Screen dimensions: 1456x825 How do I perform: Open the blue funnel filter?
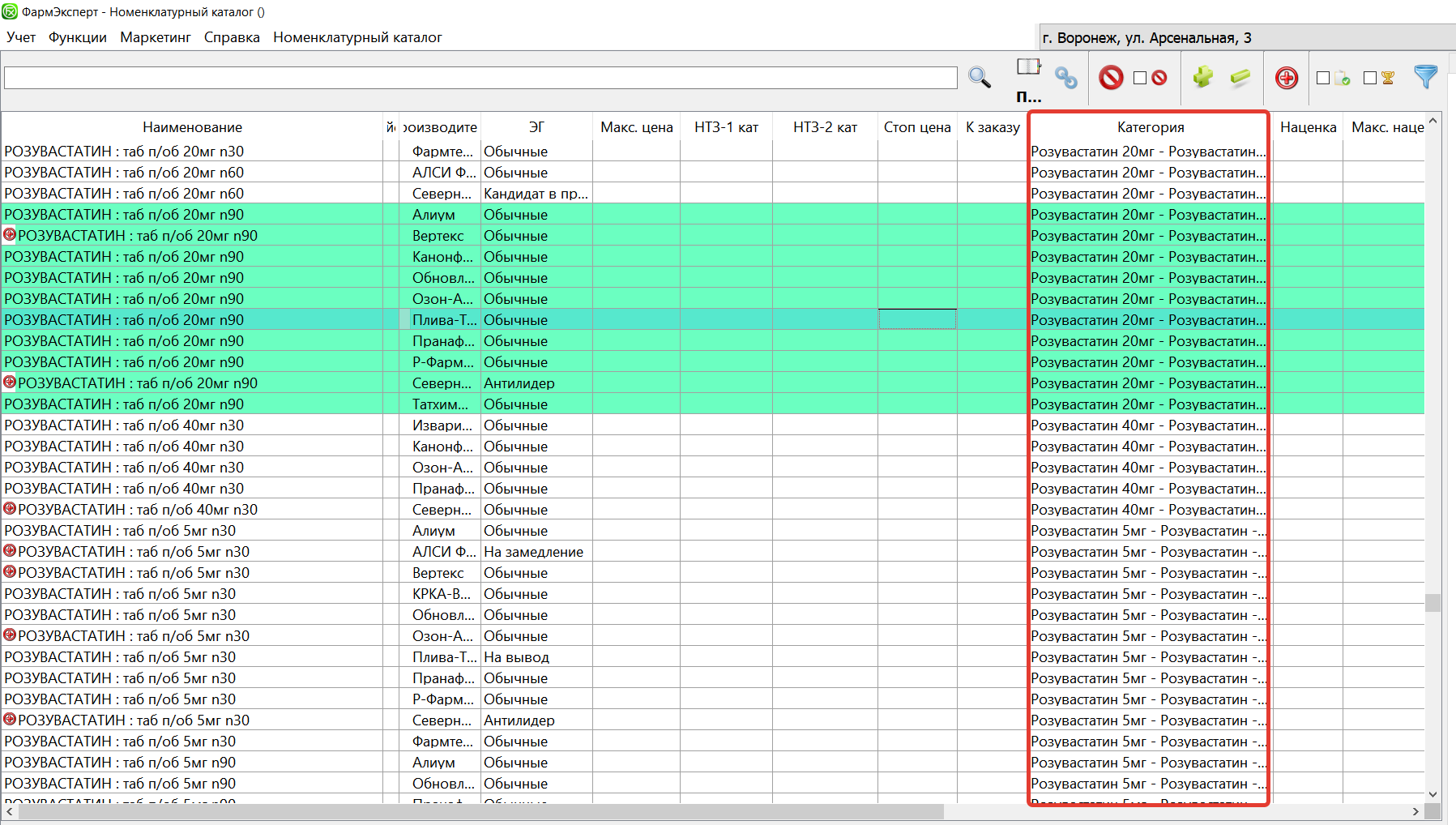coord(1424,77)
